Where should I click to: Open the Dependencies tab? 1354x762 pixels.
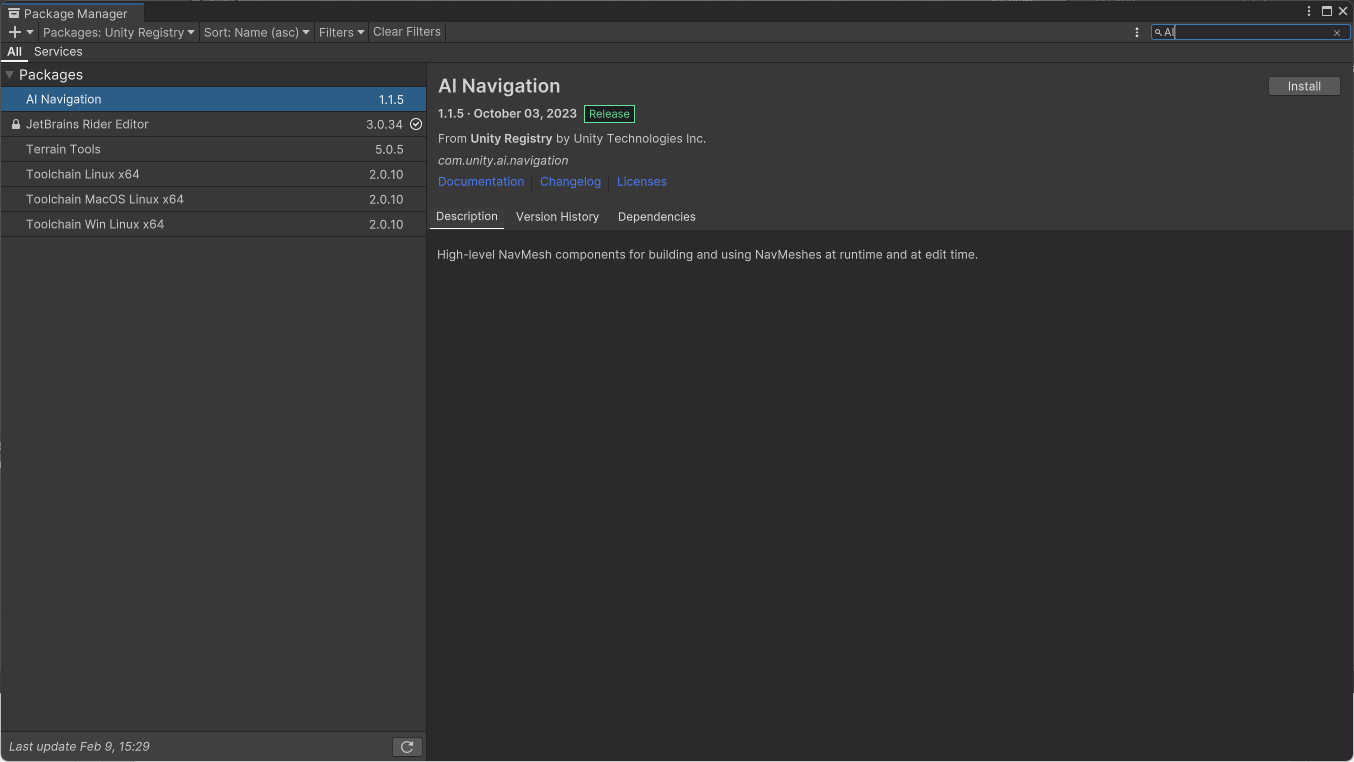657,217
